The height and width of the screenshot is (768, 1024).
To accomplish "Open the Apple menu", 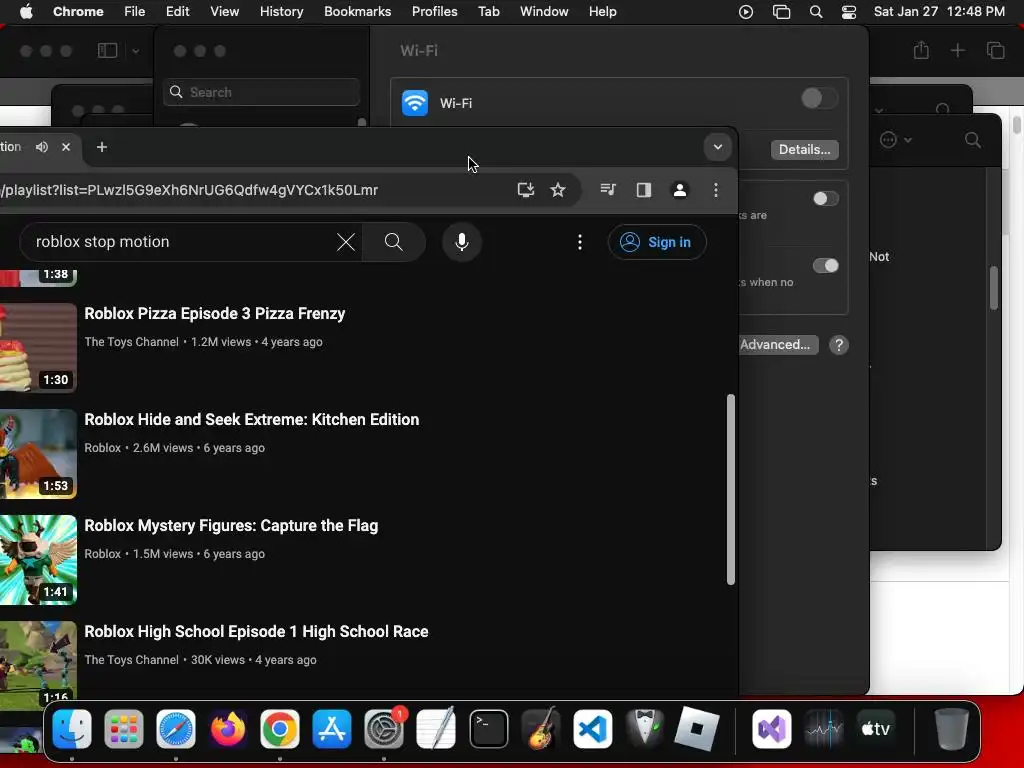I will click(26, 12).
